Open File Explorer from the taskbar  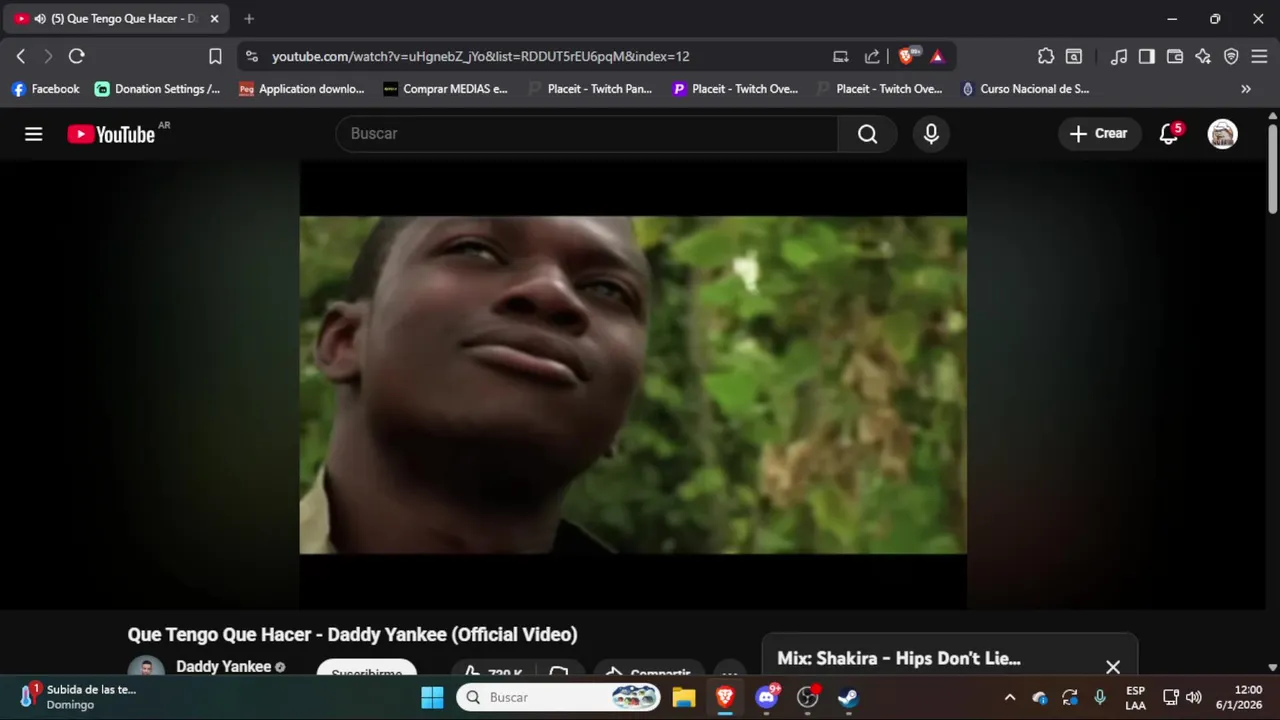coord(684,697)
